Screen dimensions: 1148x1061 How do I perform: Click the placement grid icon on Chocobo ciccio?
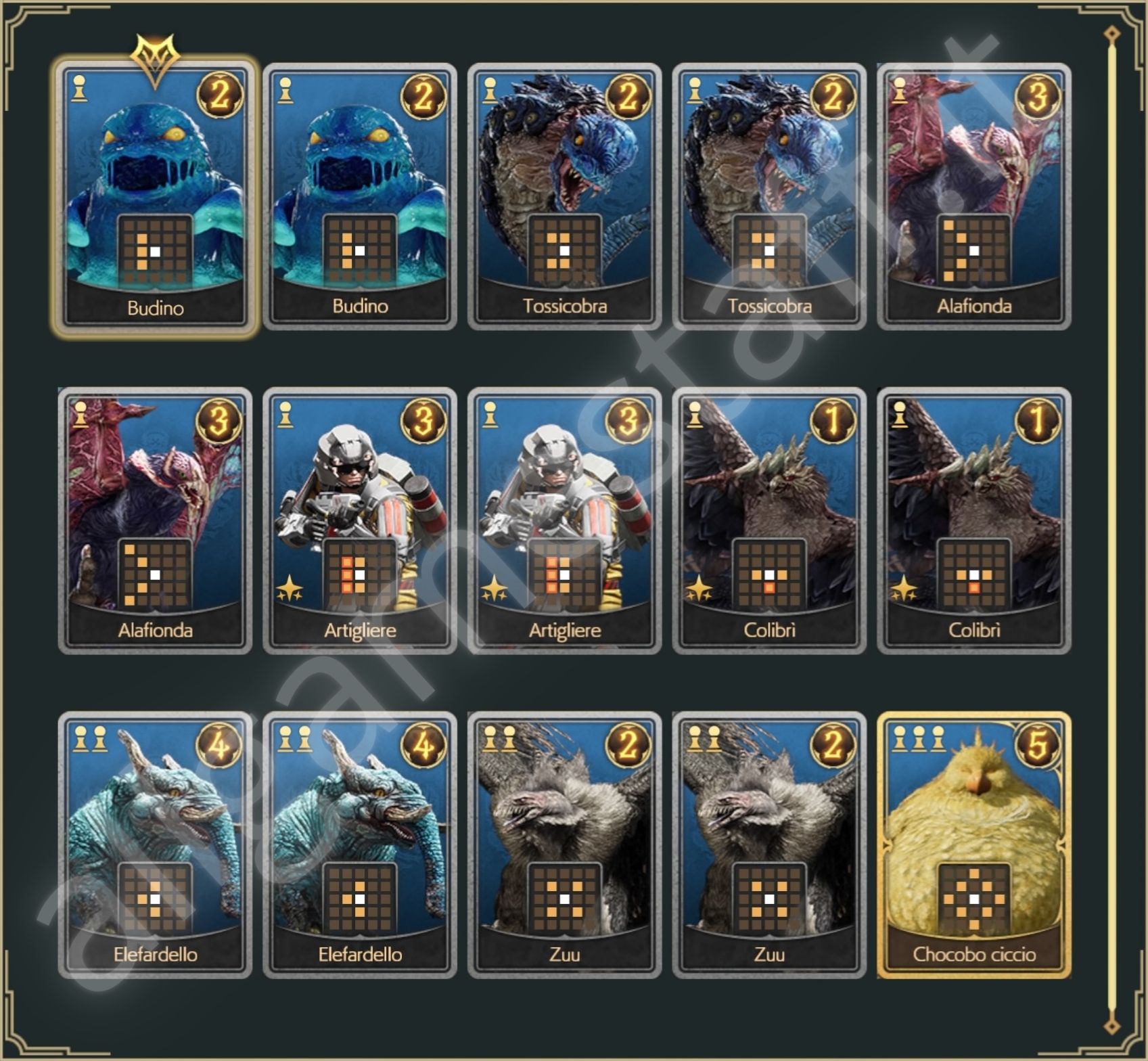coord(973,899)
